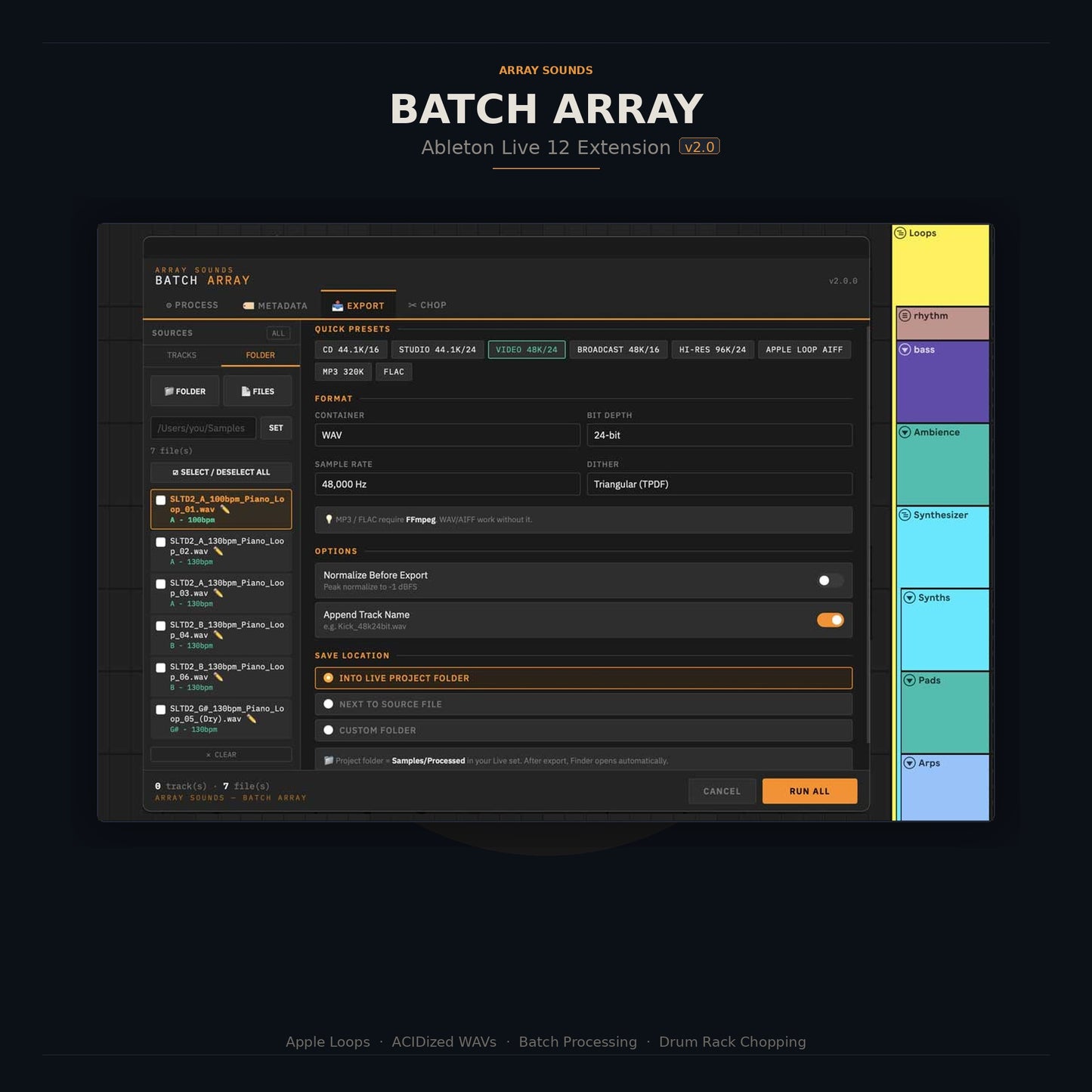Click the Synthesizer group track icon
The width and height of the screenshot is (1092, 1092).
pos(905,515)
